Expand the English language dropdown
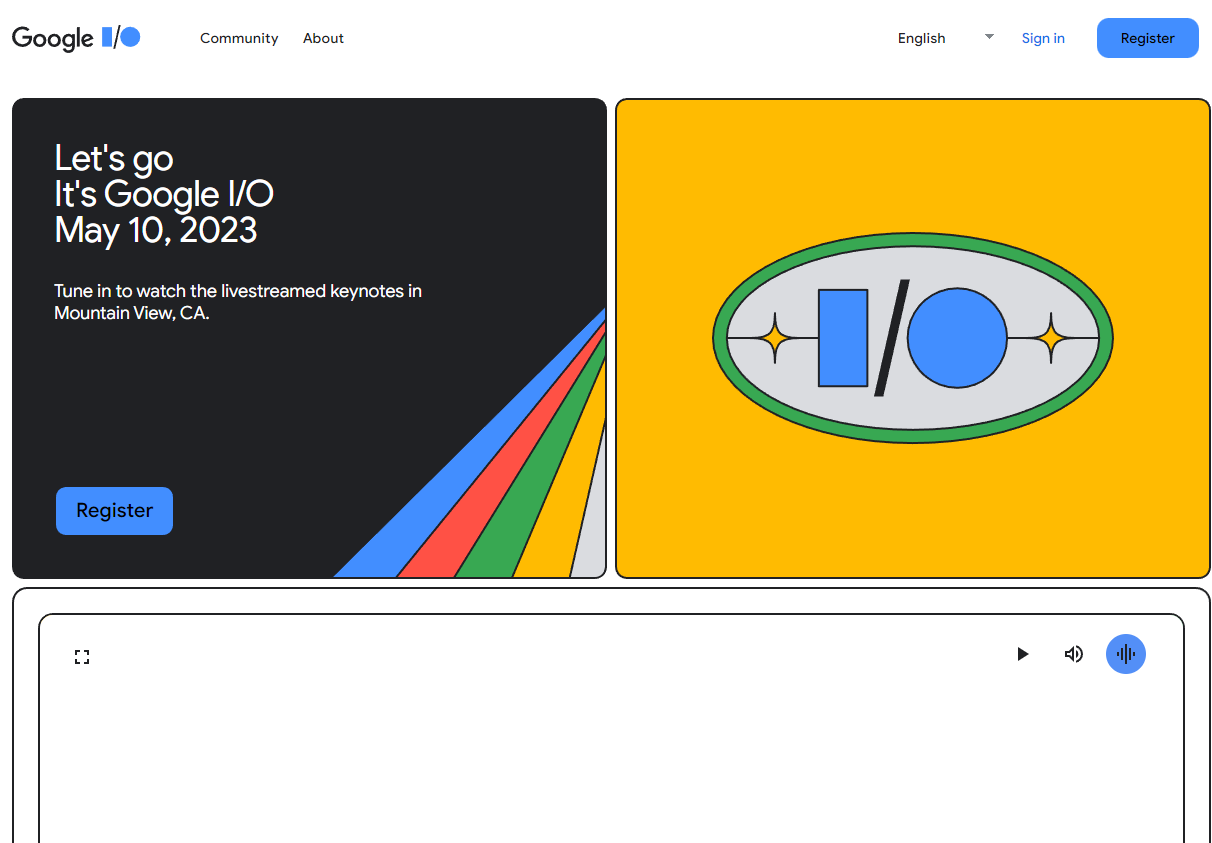Viewport: 1212px width, 843px height. [x=945, y=38]
